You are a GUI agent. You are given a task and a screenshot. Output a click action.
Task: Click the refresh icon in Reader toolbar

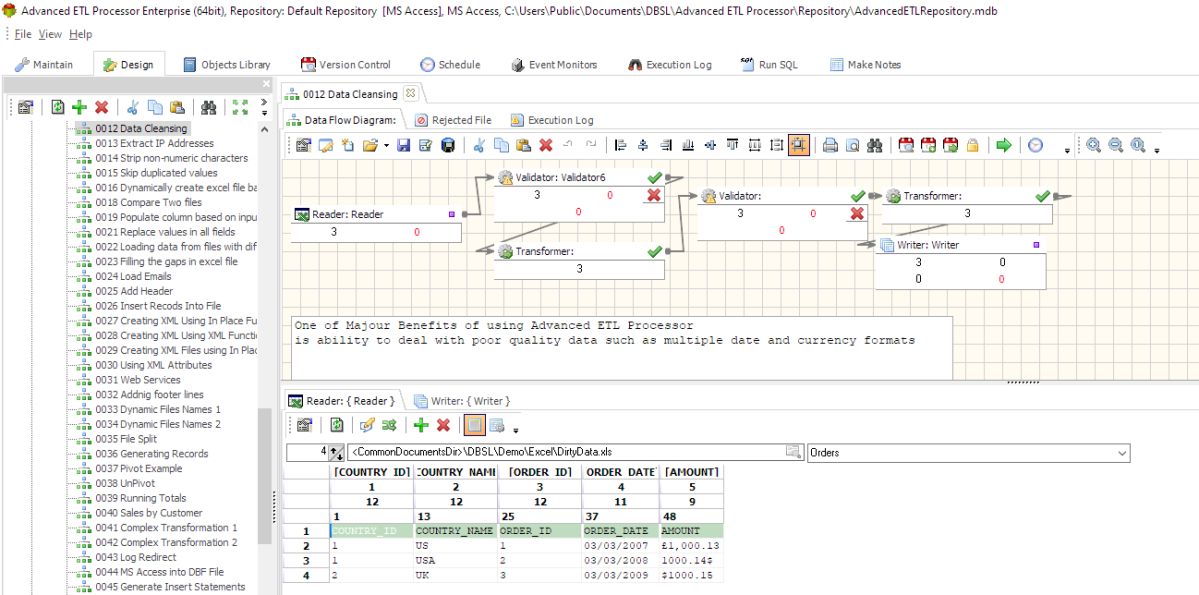pos(336,424)
